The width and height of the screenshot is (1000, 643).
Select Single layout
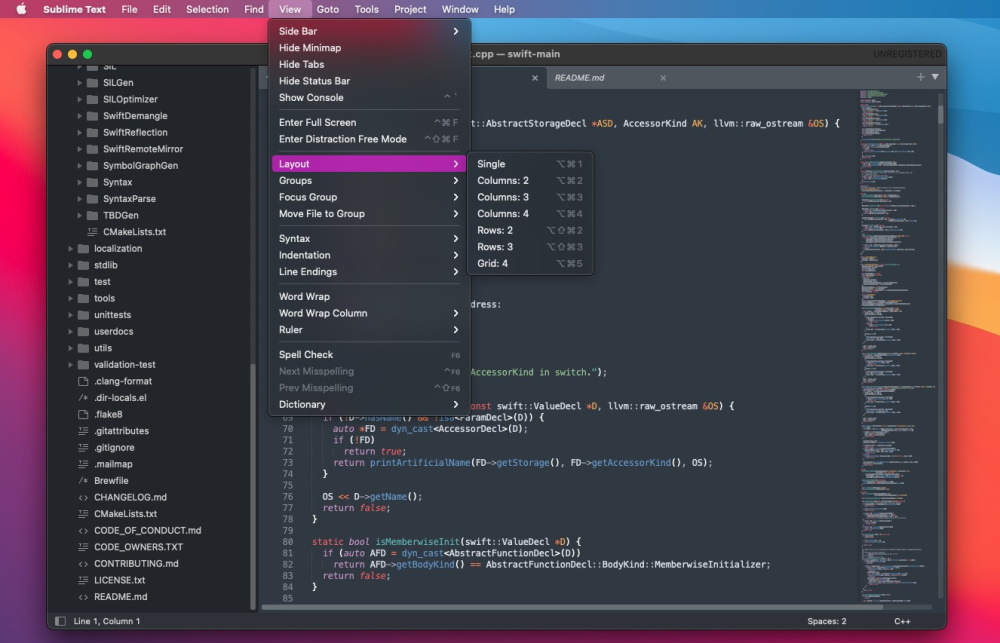pos(530,164)
